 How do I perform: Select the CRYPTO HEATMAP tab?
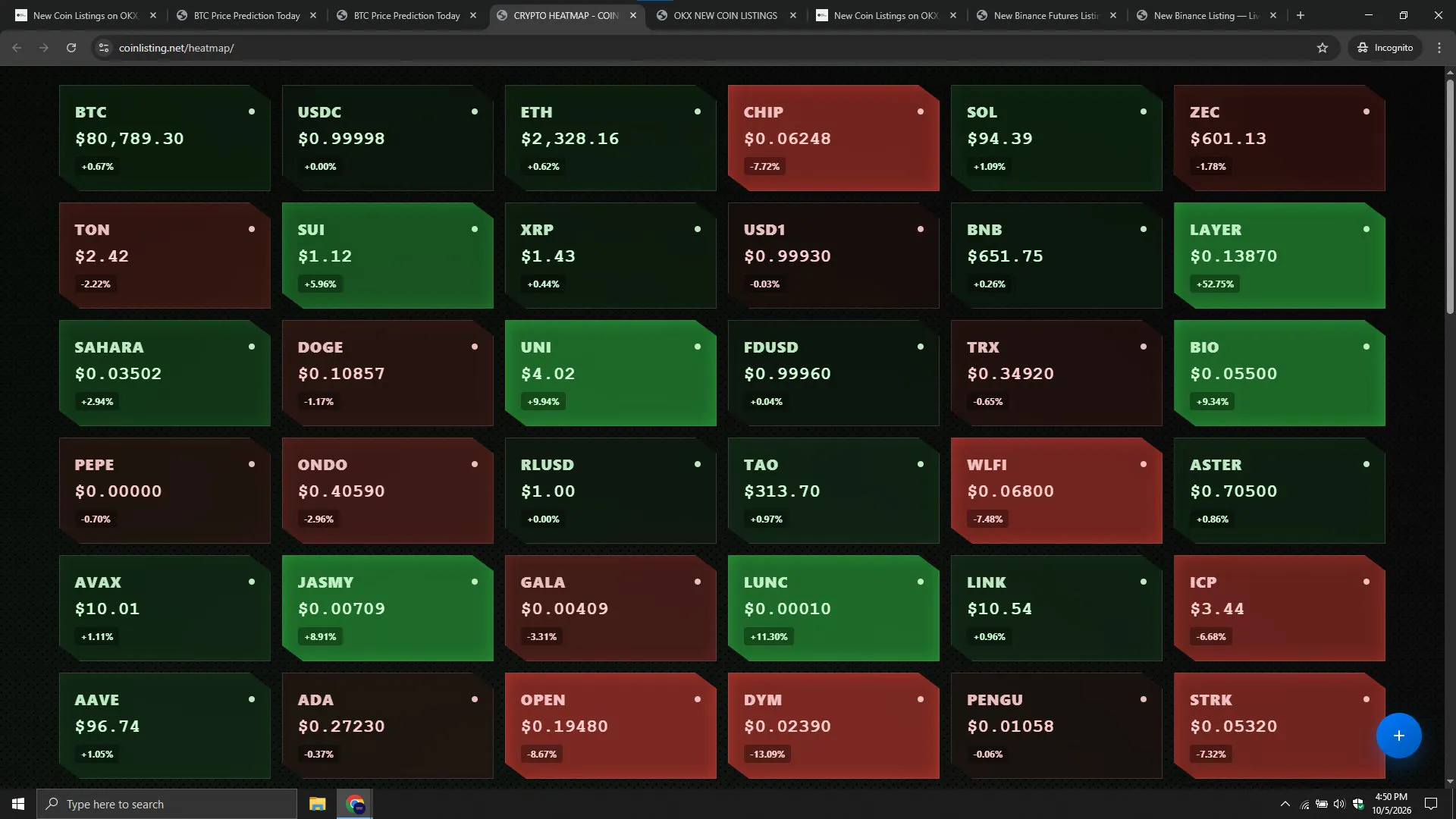pyautogui.click(x=565, y=15)
